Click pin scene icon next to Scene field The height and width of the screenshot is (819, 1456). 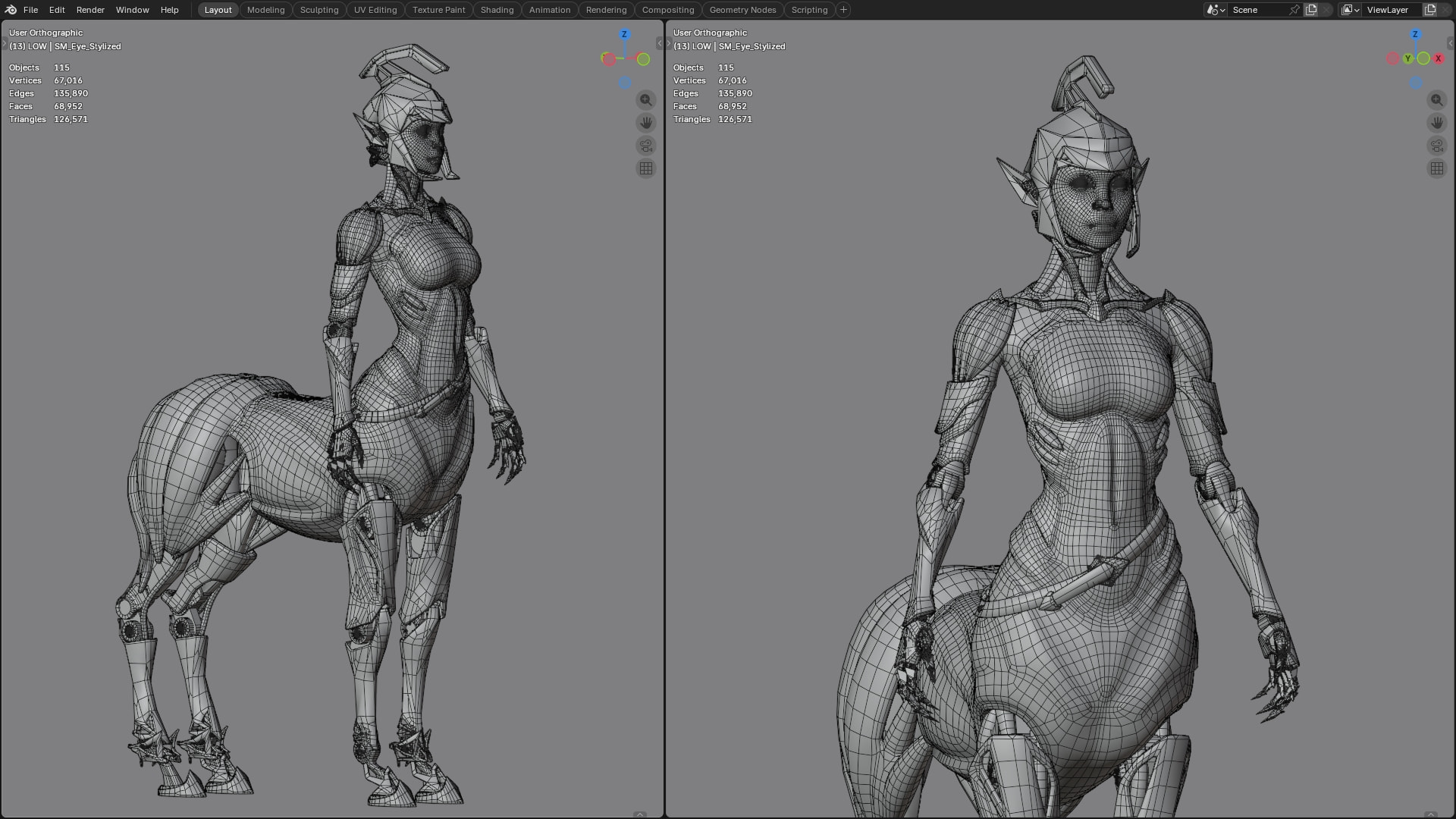[1294, 10]
